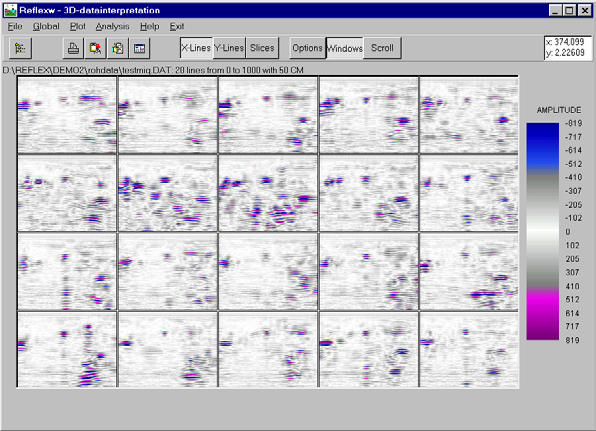This screenshot has height=431, width=596.
Task: Open the File menu
Action: 15,27
